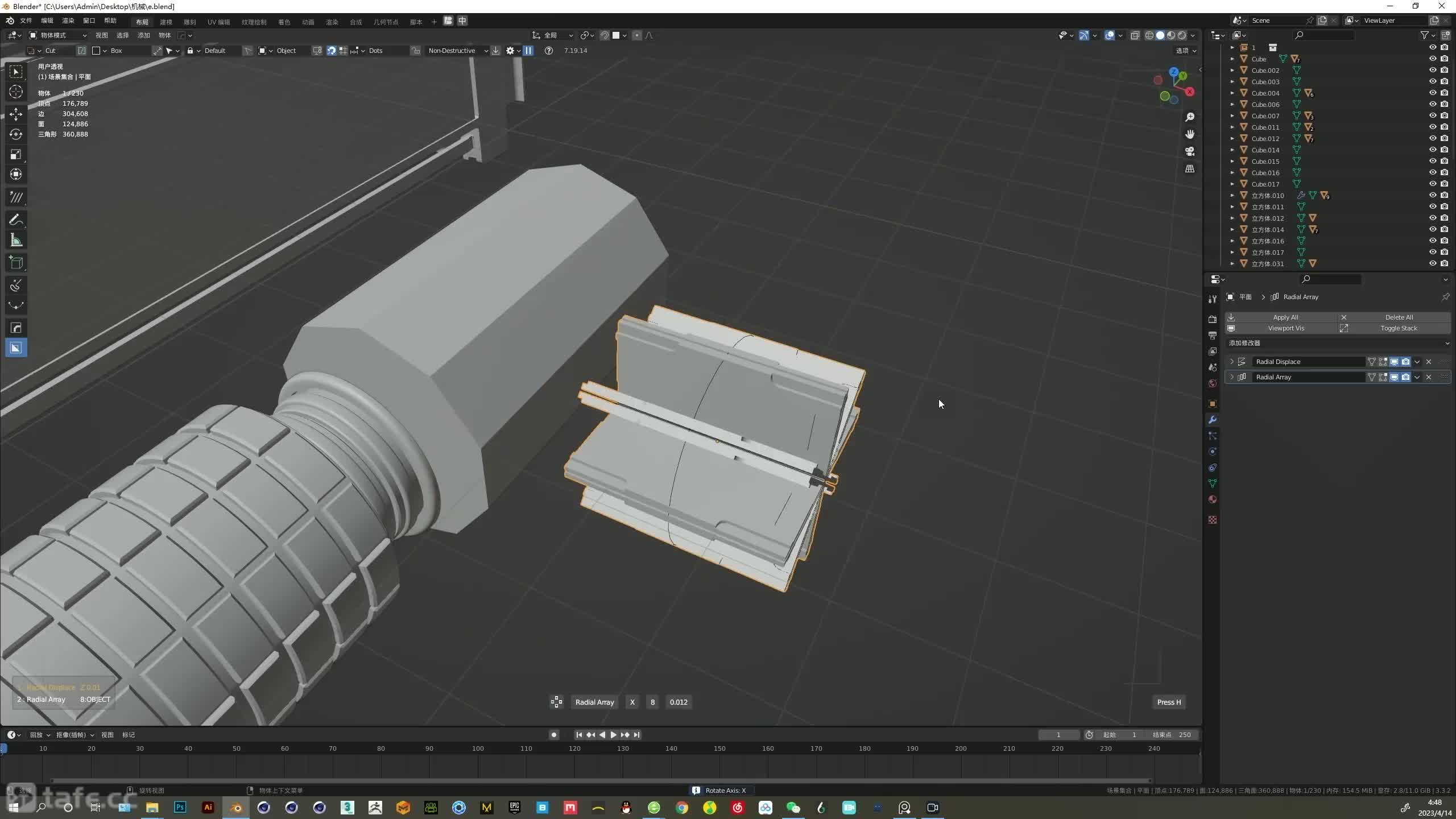Disable 立方体.016 in renders
Image resolution: width=1456 pixels, height=819 pixels.
pos(1444,241)
